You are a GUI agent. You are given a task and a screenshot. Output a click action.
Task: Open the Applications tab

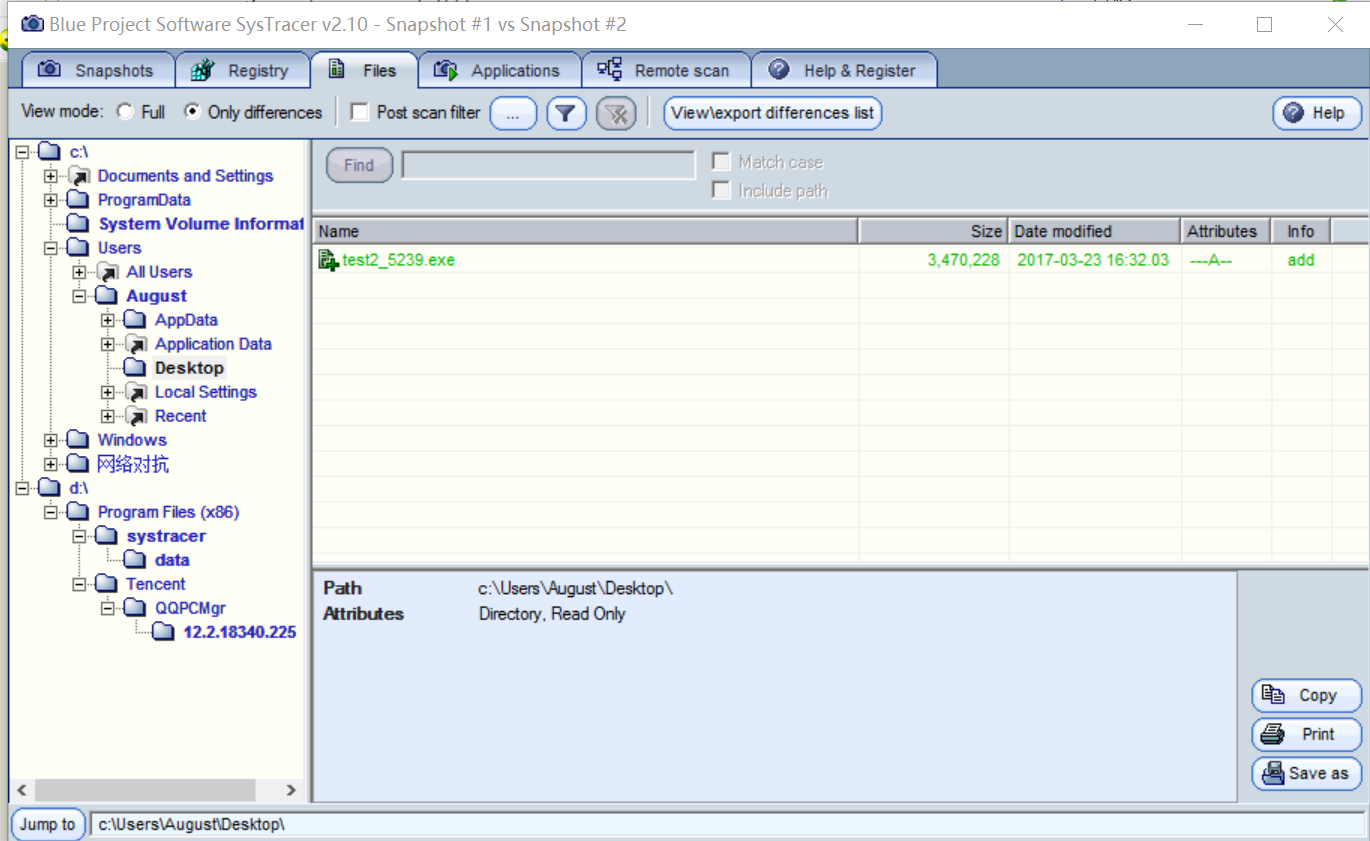tap(500, 70)
